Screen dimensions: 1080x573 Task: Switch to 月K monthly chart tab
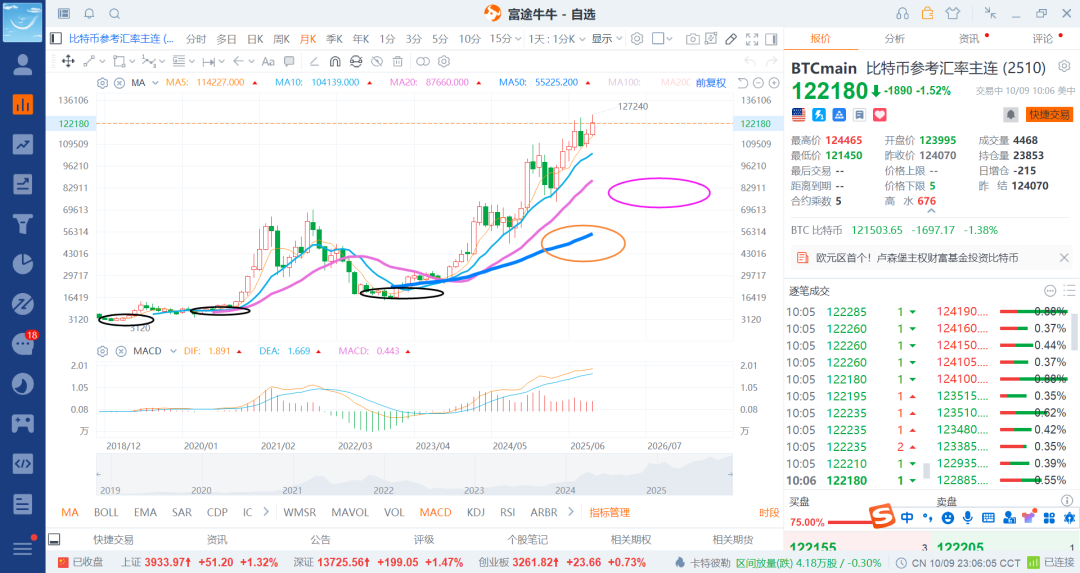pos(308,39)
